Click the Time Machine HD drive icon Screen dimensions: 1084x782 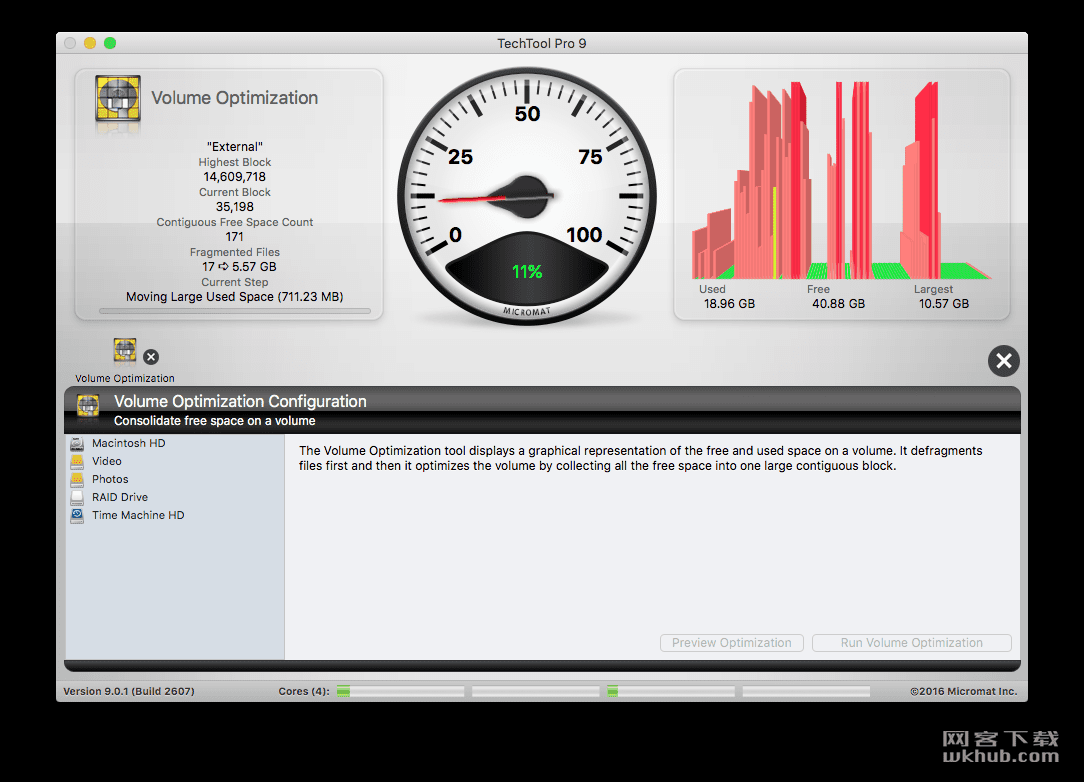pyautogui.click(x=77, y=515)
